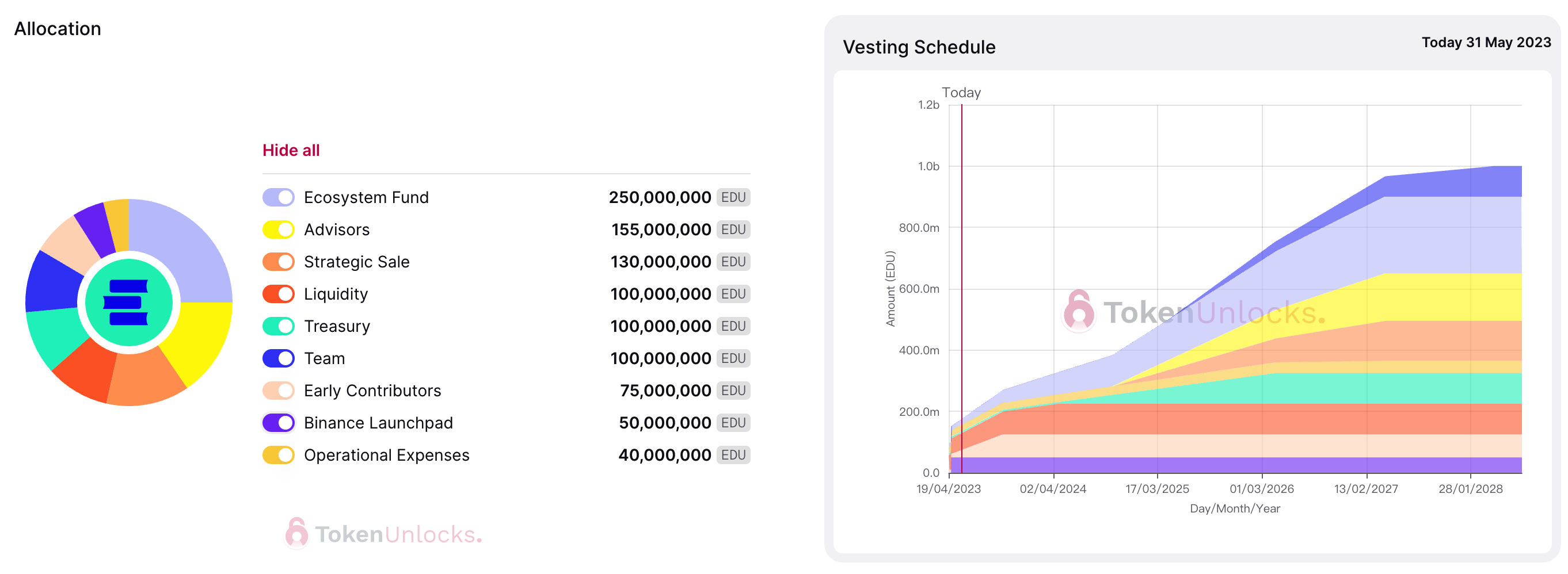Click the peach Early Contributors donut slice

(70, 243)
